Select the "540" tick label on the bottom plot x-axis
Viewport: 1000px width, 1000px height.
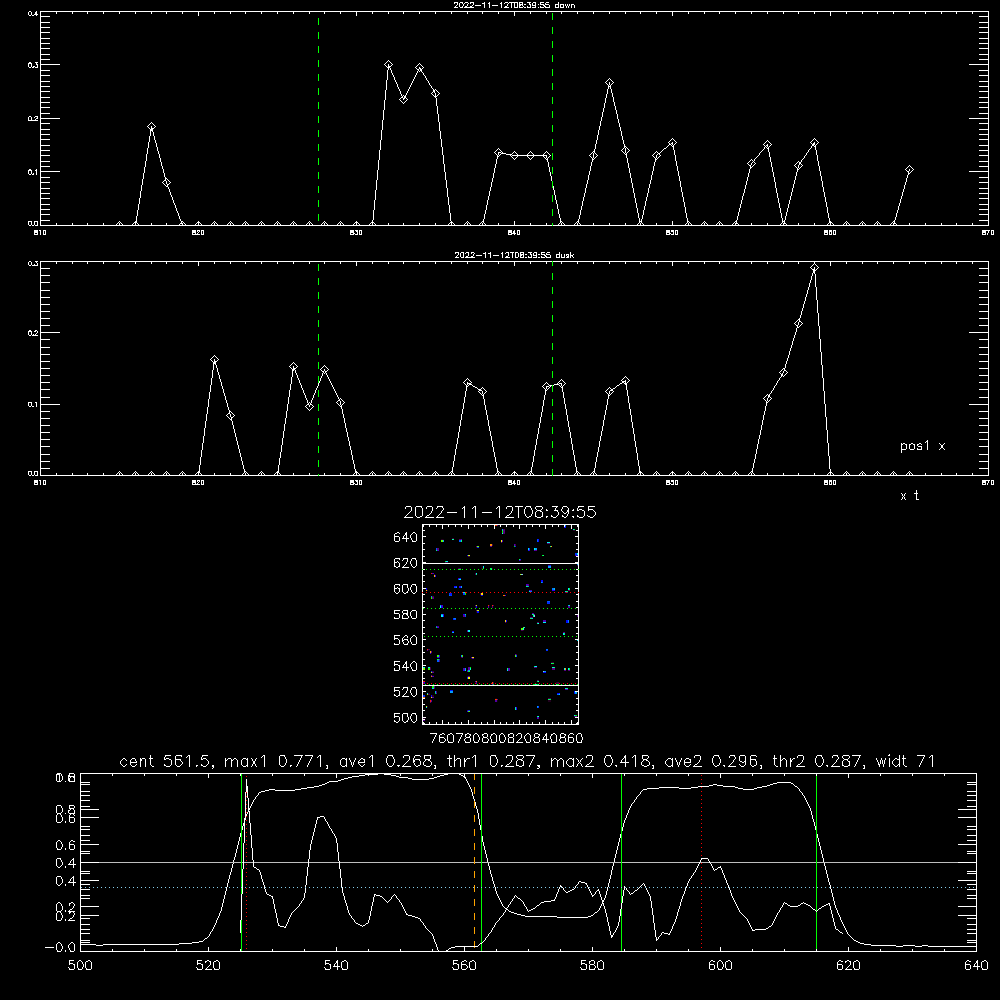click(336, 966)
